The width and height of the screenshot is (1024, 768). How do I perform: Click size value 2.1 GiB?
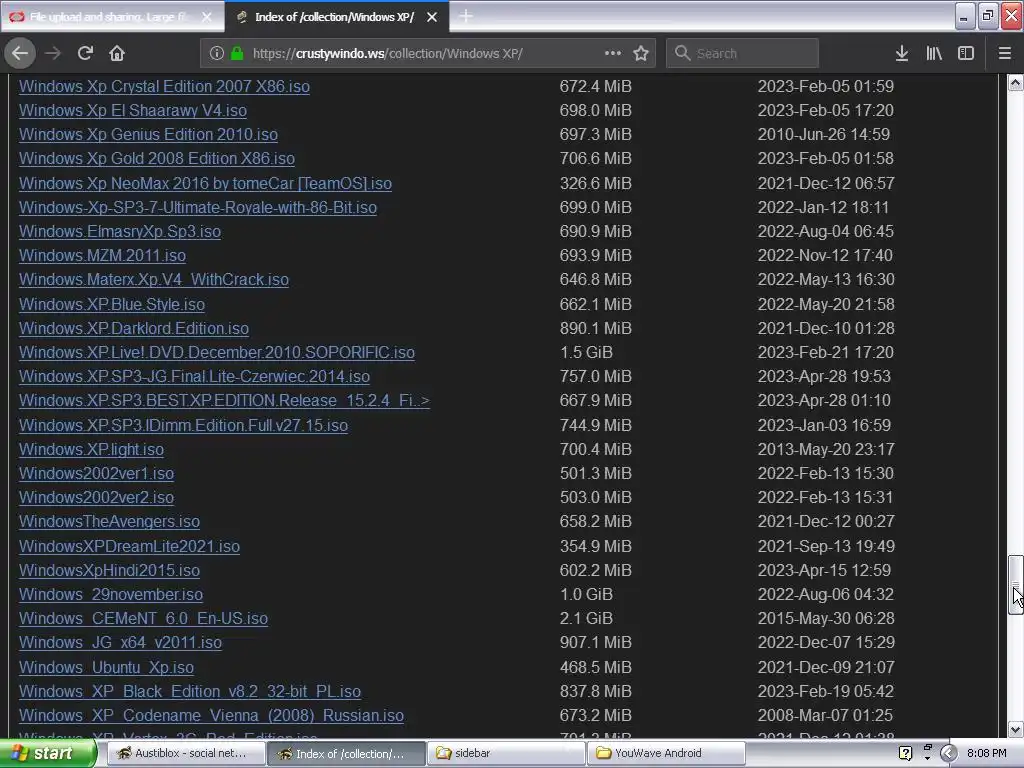586,618
